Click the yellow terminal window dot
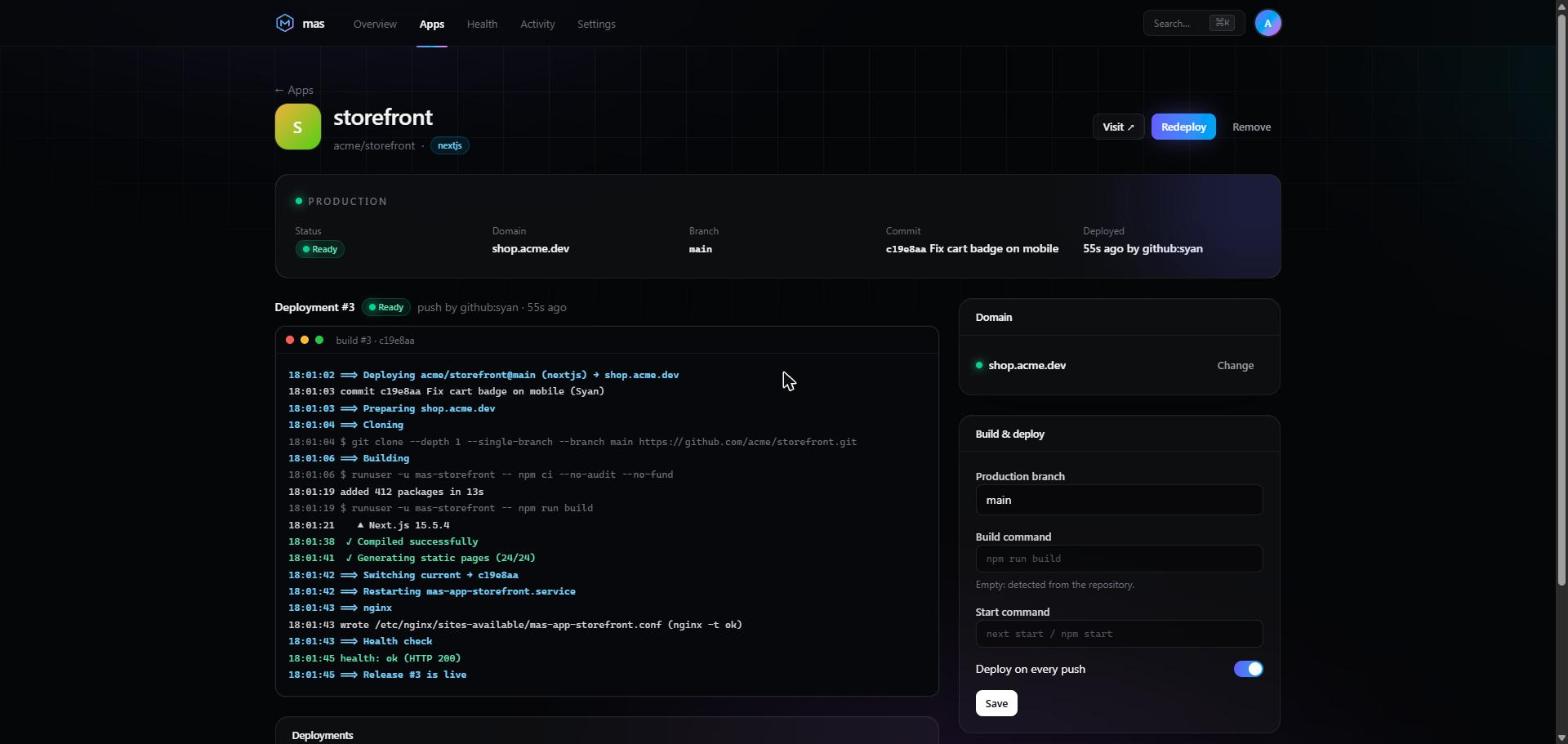The height and width of the screenshot is (744, 1568). [305, 340]
